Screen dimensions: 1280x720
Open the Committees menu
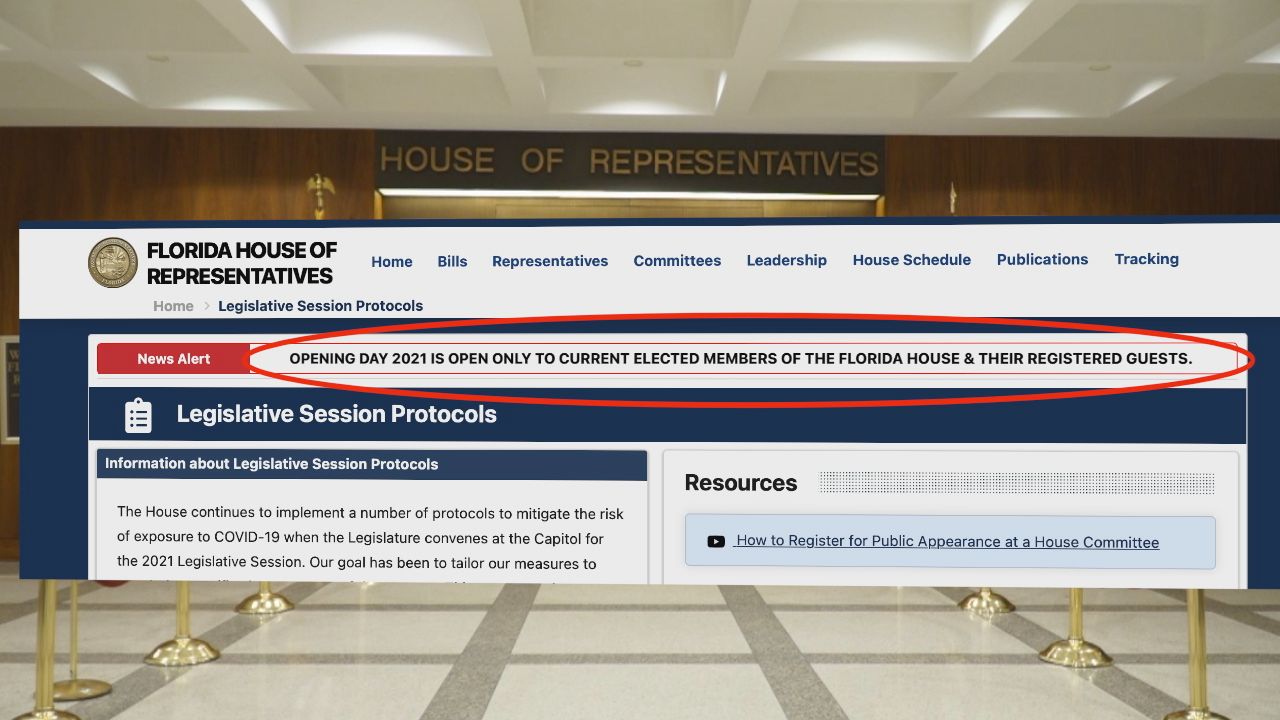pos(677,260)
